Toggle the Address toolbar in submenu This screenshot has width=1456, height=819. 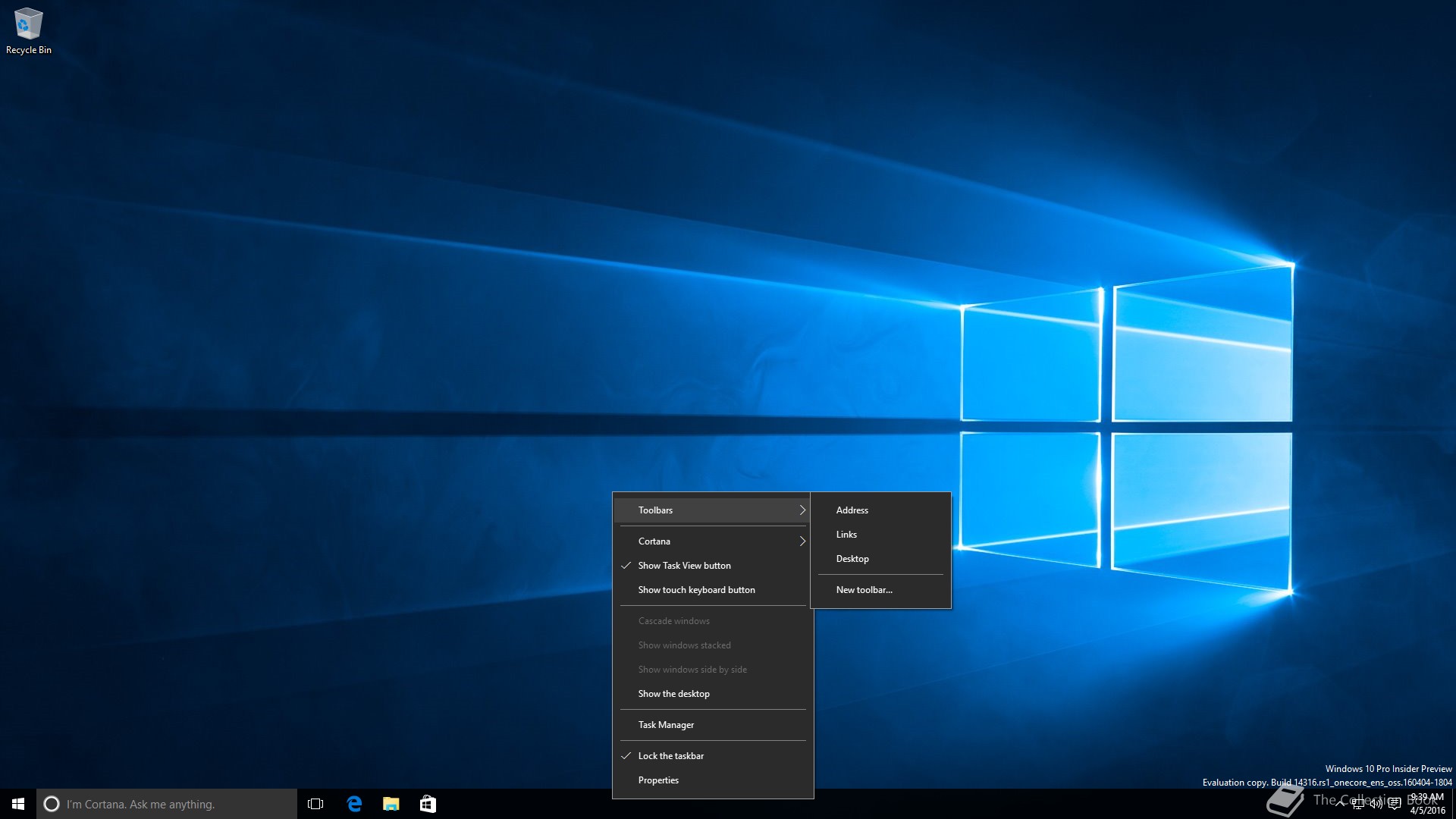880,510
